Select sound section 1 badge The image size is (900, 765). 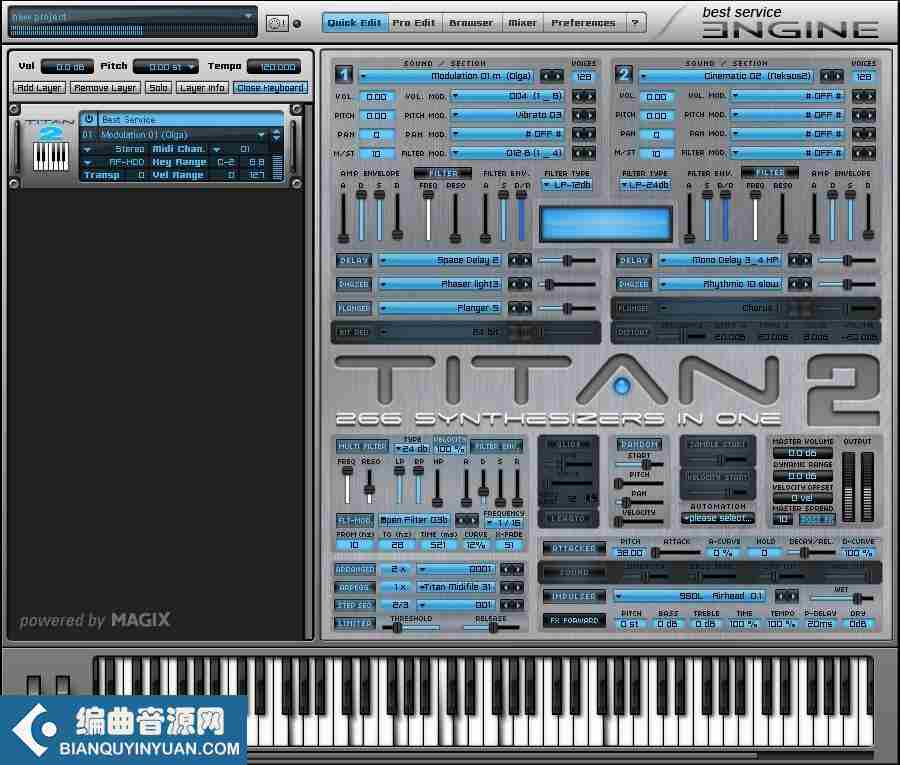coord(344,74)
